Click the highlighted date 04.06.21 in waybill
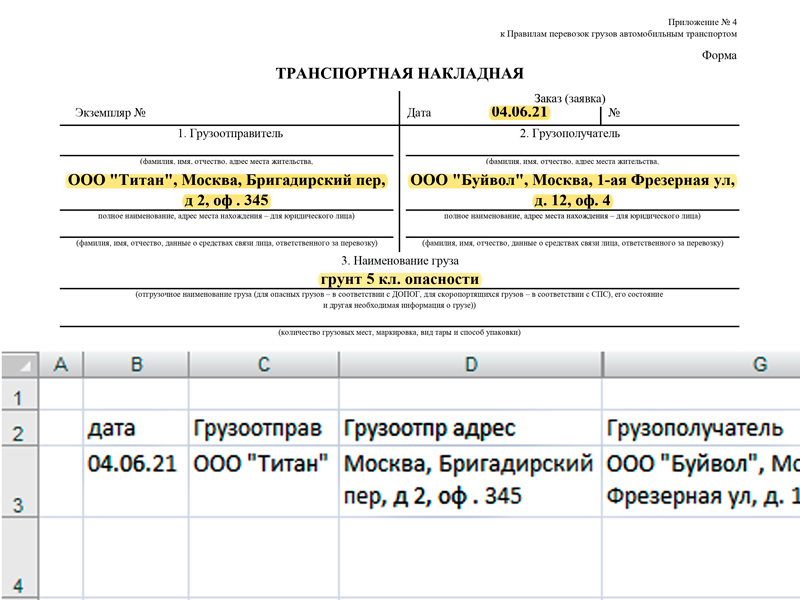 point(519,112)
